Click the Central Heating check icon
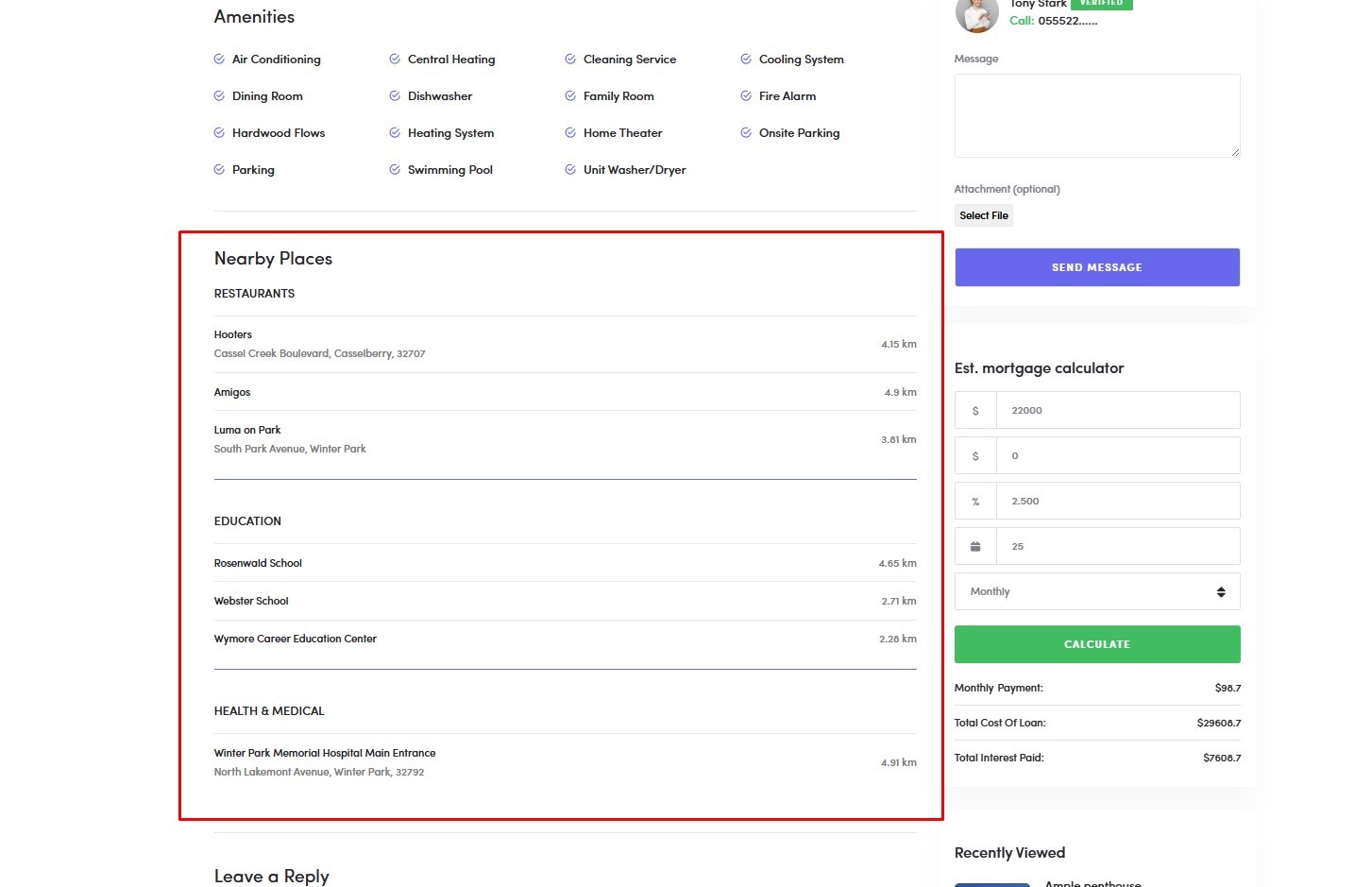The height and width of the screenshot is (887, 1372). click(x=395, y=59)
